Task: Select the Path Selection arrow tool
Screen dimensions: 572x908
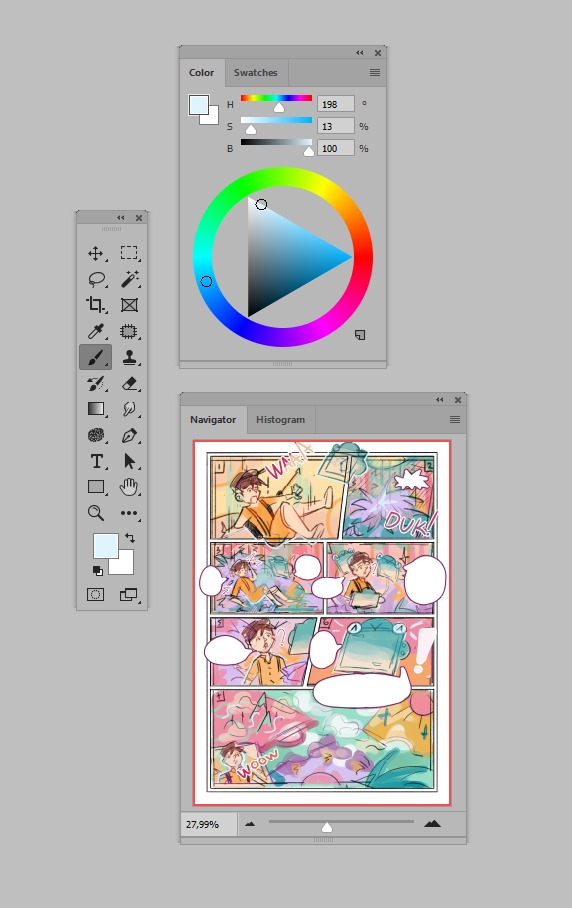Action: click(x=129, y=461)
